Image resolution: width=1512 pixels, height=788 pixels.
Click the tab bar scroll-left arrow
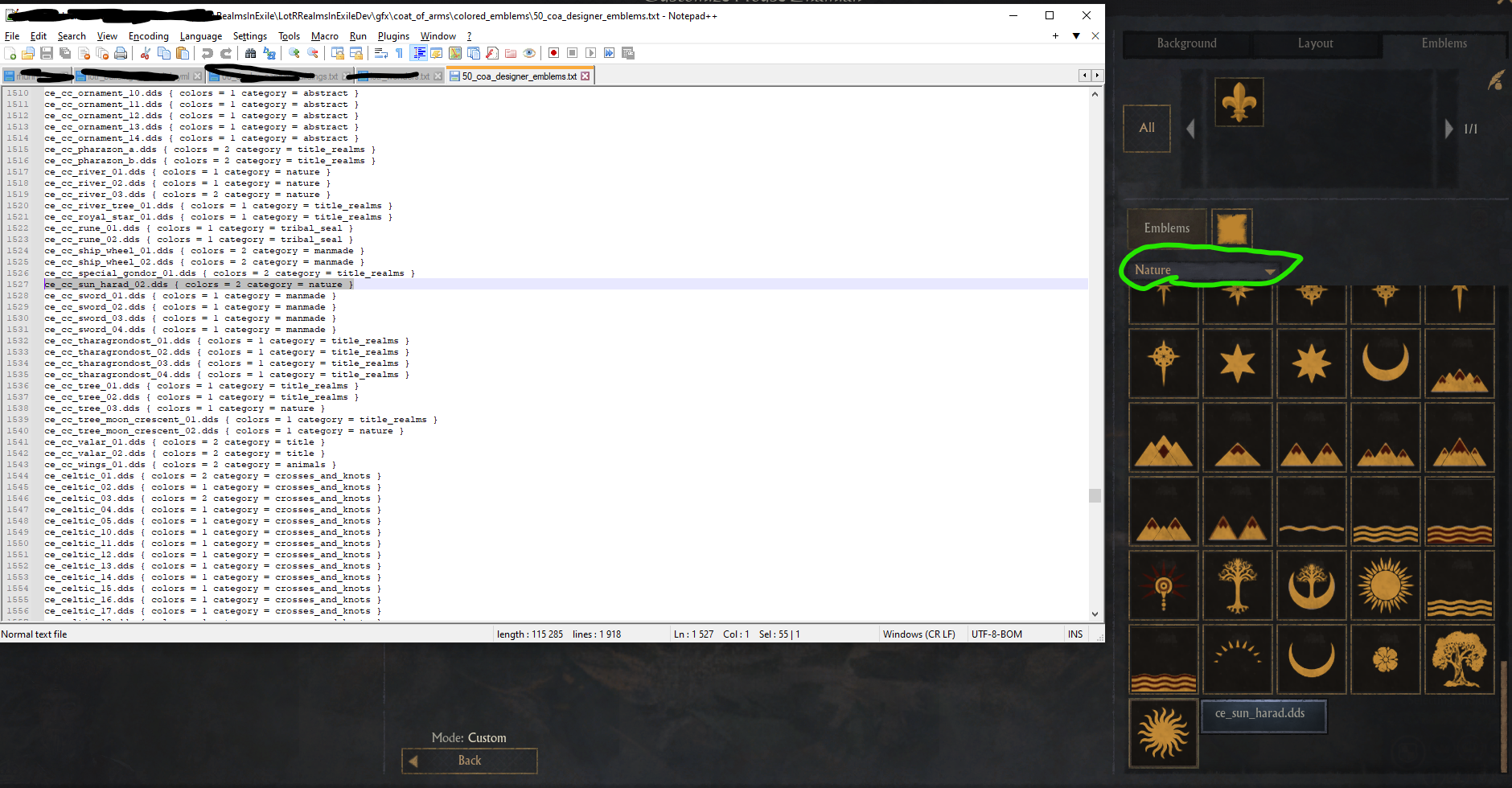[x=1084, y=76]
